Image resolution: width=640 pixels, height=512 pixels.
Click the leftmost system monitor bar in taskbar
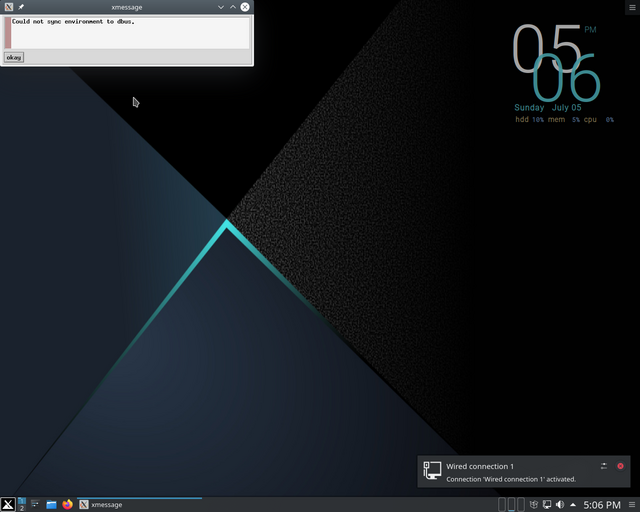(502, 505)
